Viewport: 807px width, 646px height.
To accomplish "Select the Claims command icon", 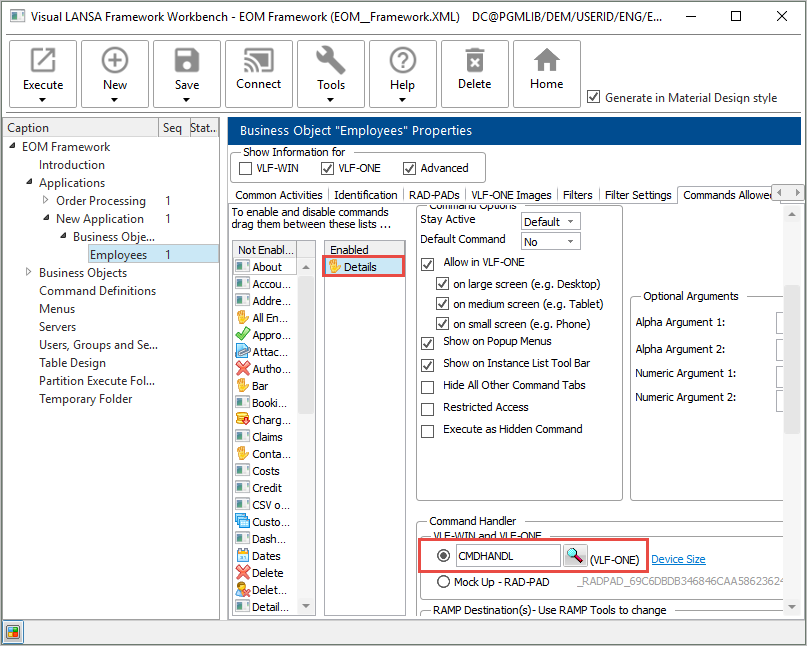I will coord(242,437).
